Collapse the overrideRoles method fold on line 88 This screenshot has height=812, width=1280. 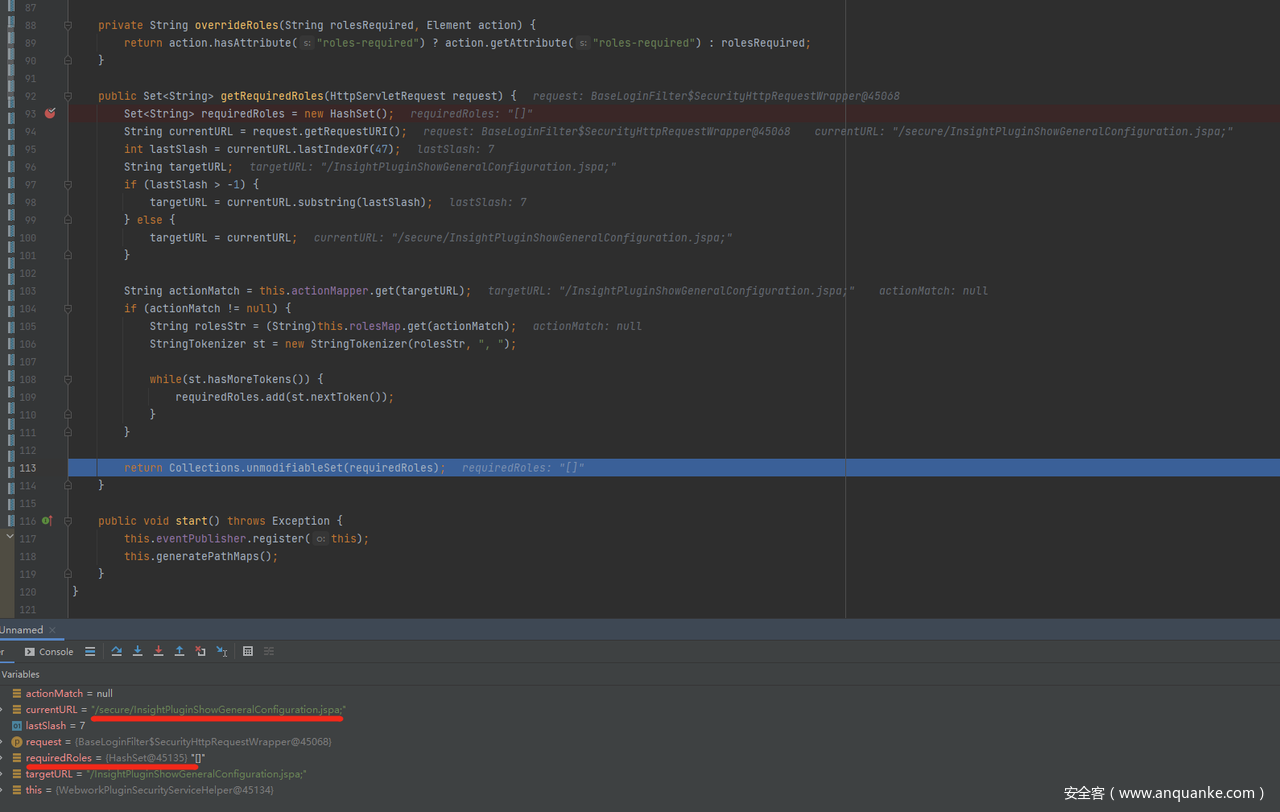point(68,25)
